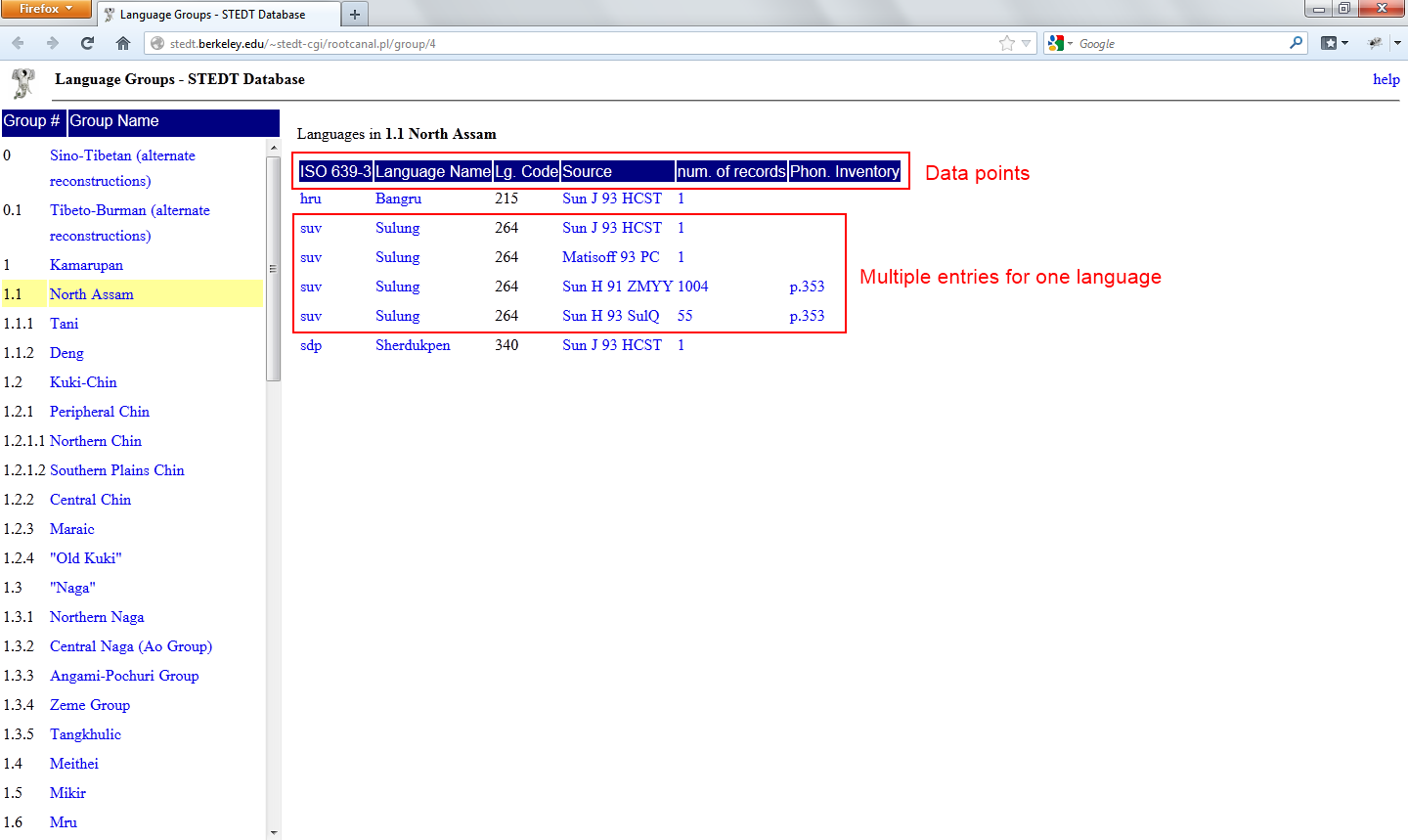Click the sidebar scroll-down arrow
This screenshot has width=1408, height=840.
coord(273,832)
